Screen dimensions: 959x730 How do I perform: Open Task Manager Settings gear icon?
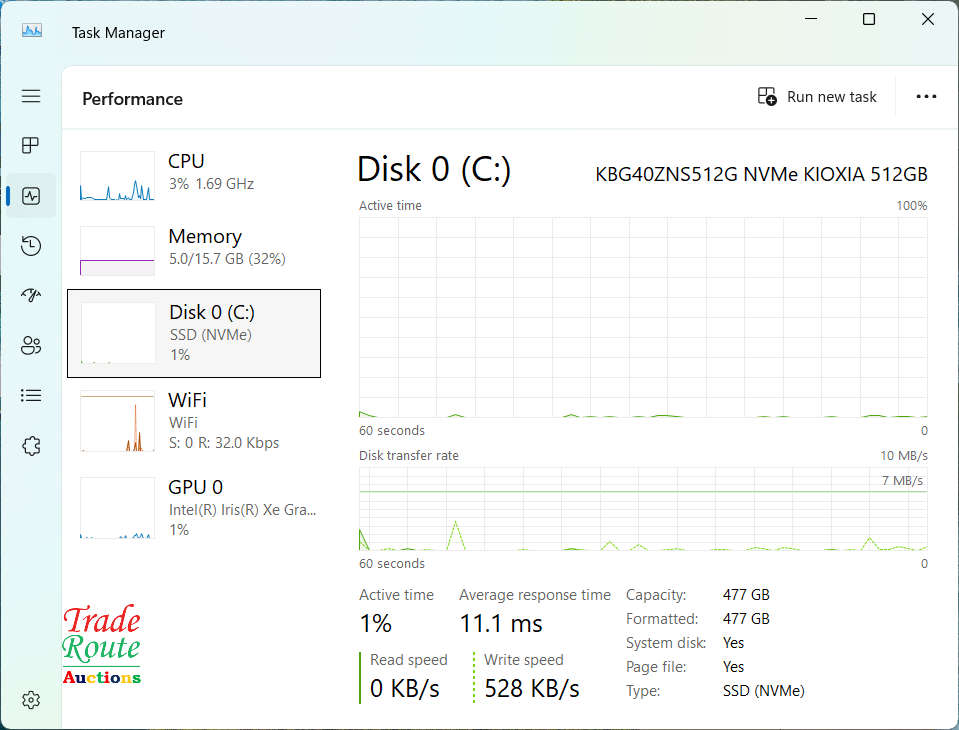click(x=31, y=700)
